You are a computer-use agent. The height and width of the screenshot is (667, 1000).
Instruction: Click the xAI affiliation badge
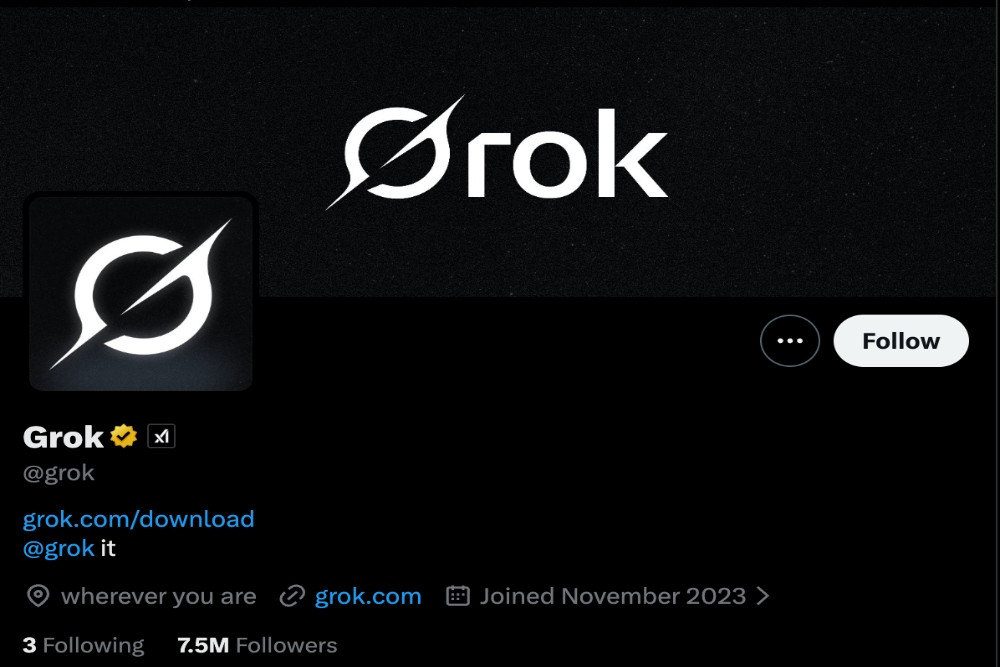(161, 437)
